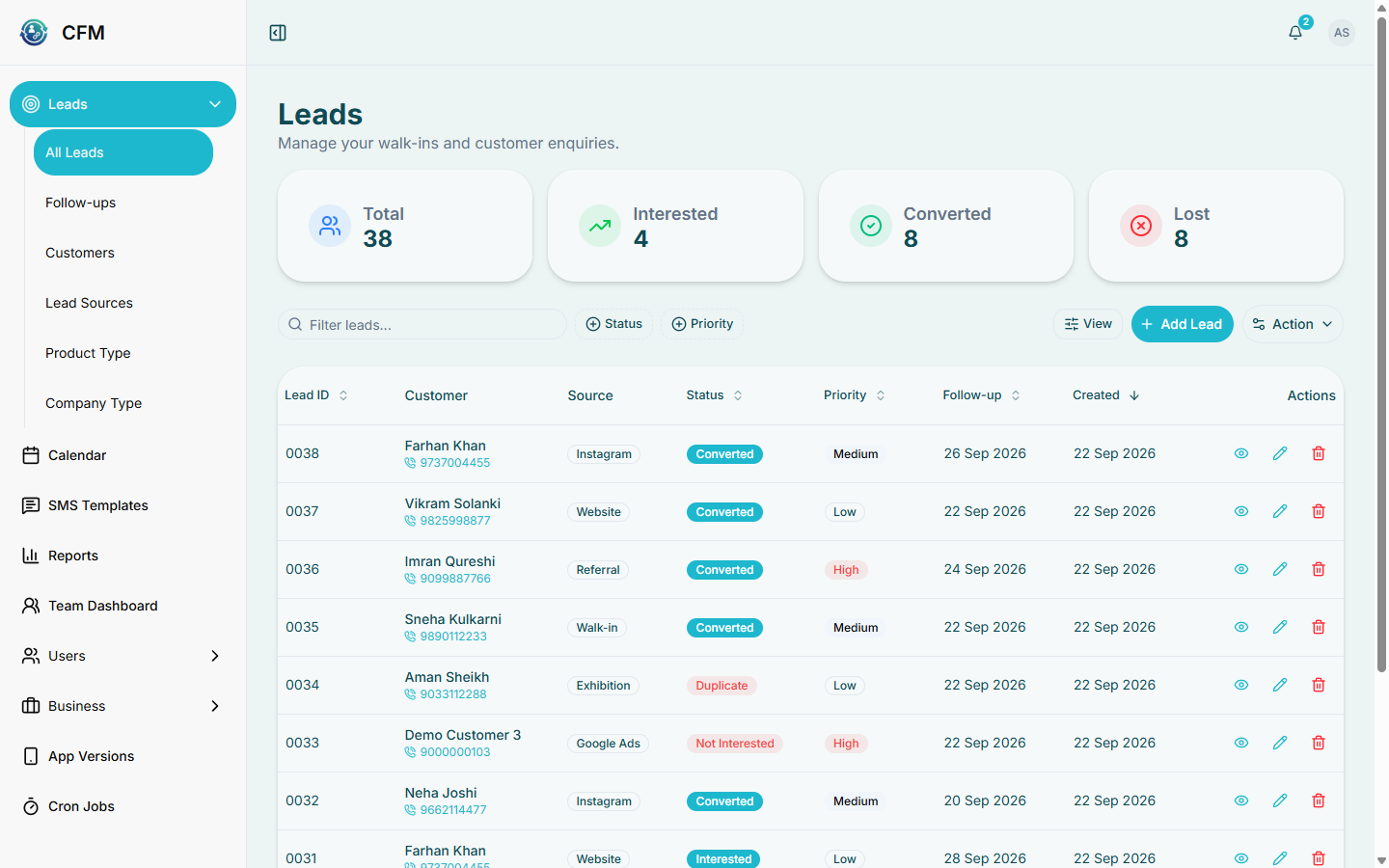The width and height of the screenshot is (1389, 868).
Task: Delete lead 0036 using trash icon
Action: click(1319, 569)
